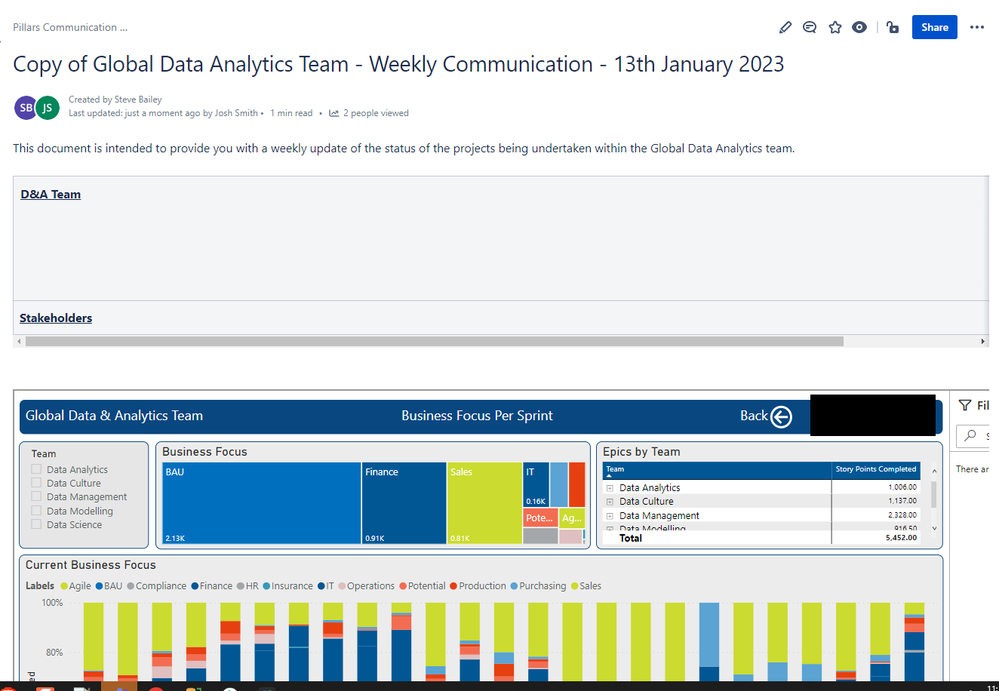This screenshot has height=691, width=999.
Task: Select the Finance treemap tile
Action: (x=404, y=503)
